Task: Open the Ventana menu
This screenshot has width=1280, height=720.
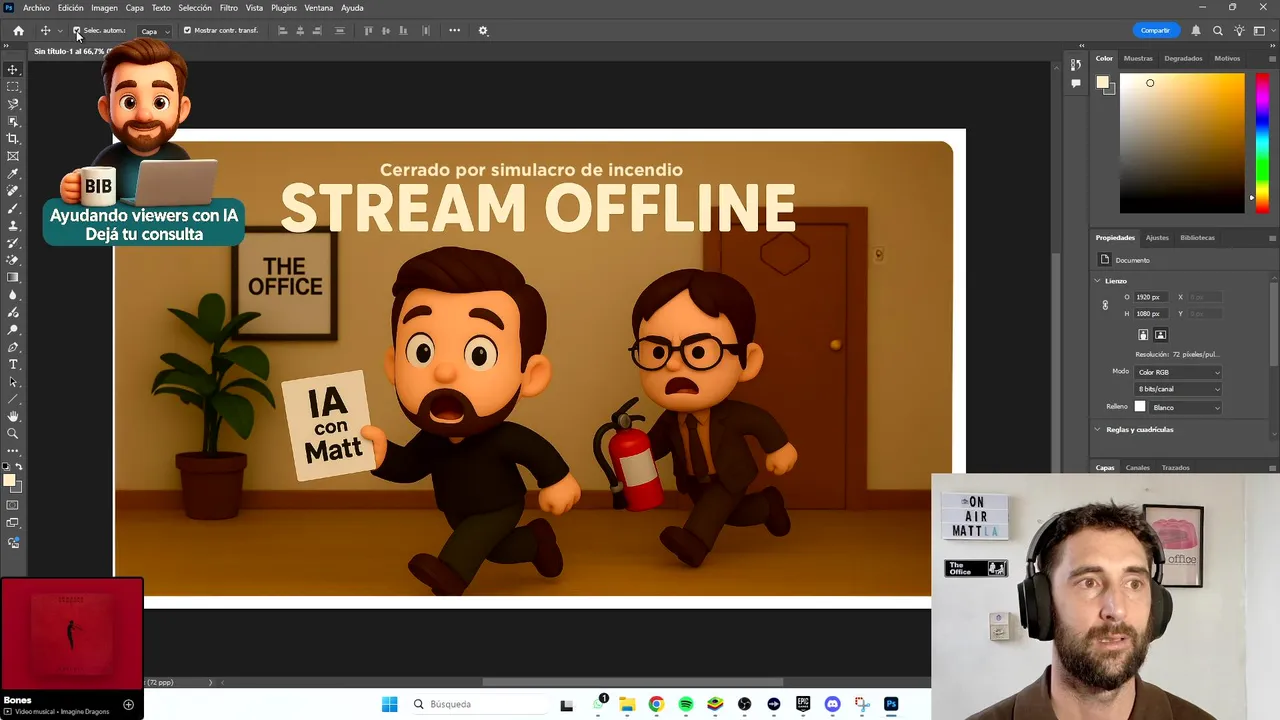Action: coord(318,8)
